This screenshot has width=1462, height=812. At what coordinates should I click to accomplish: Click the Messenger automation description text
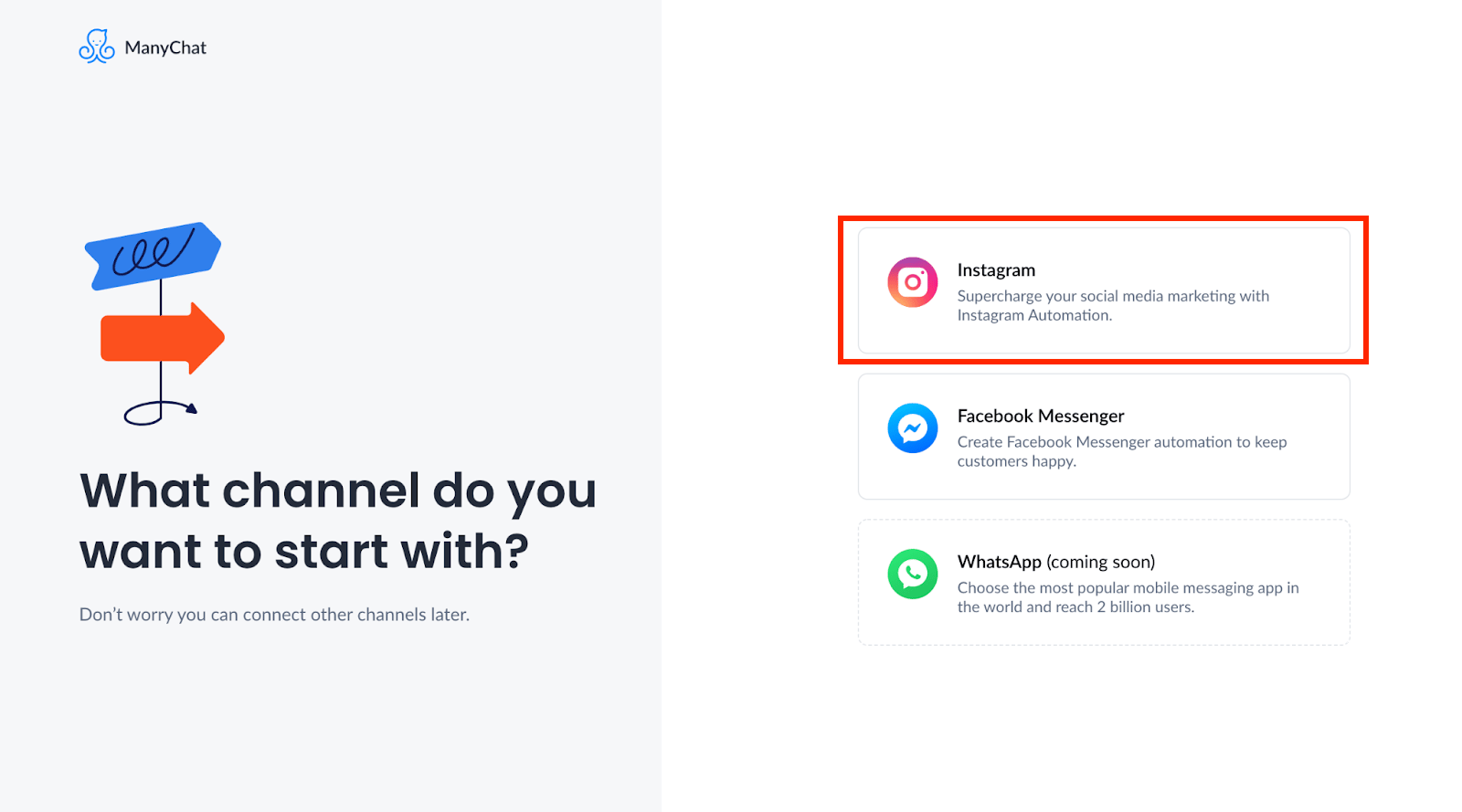point(1122,451)
